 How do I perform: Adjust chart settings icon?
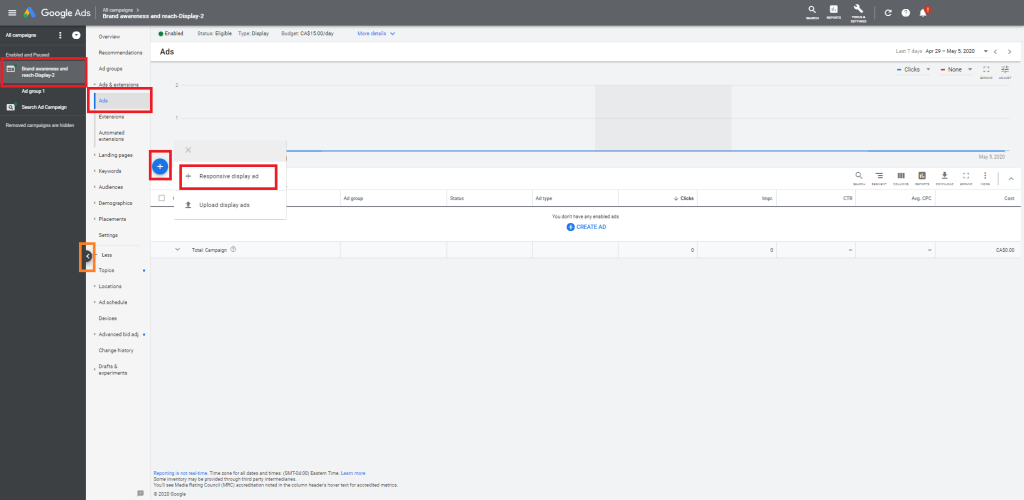click(x=1004, y=71)
